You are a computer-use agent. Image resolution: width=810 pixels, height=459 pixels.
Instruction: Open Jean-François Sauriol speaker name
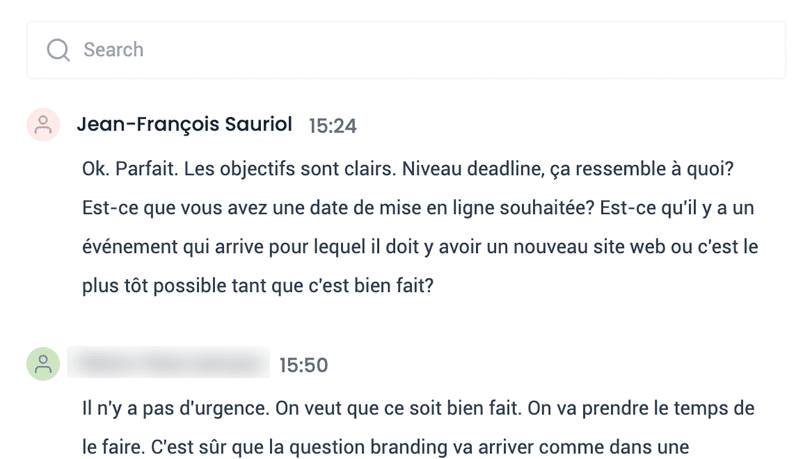coord(184,125)
